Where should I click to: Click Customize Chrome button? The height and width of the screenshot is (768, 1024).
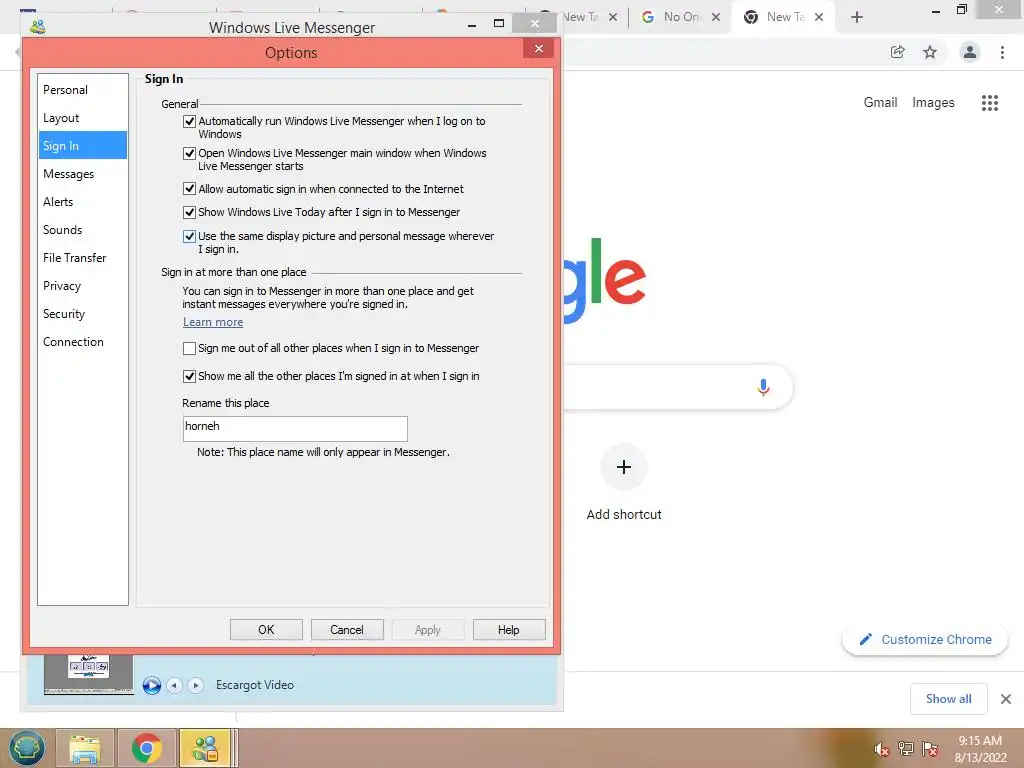[925, 639]
